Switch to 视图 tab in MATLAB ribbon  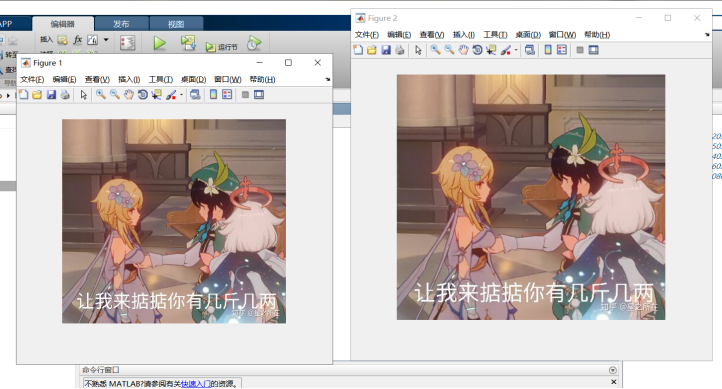click(176, 24)
